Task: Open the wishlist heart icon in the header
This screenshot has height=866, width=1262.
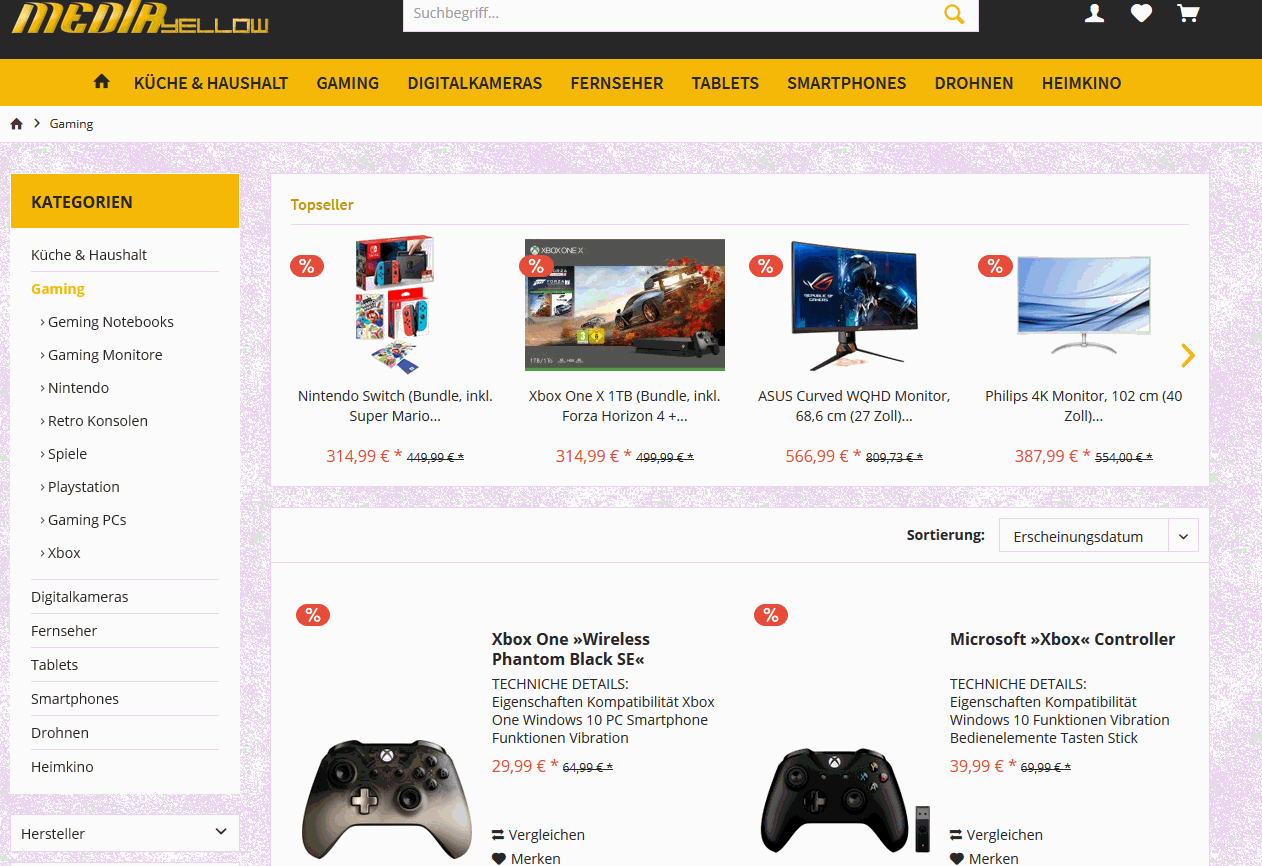Action: point(1141,13)
